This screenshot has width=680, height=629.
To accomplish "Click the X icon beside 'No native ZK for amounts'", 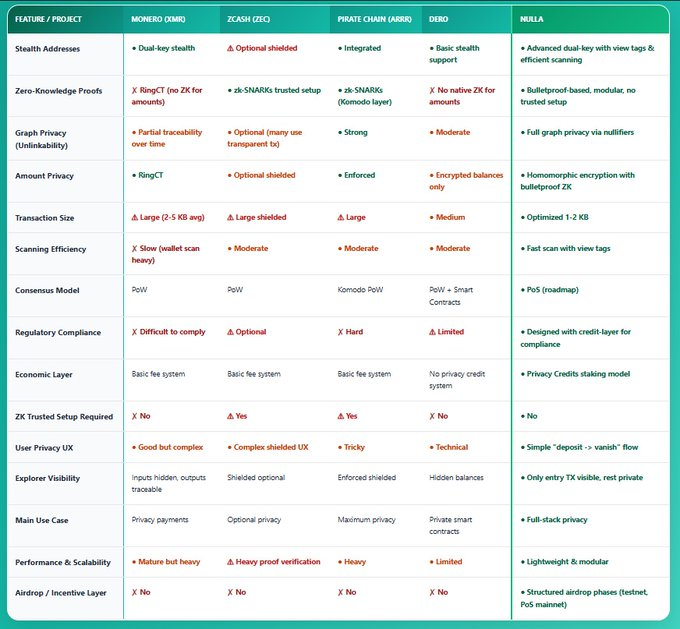I will pyautogui.click(x=432, y=90).
